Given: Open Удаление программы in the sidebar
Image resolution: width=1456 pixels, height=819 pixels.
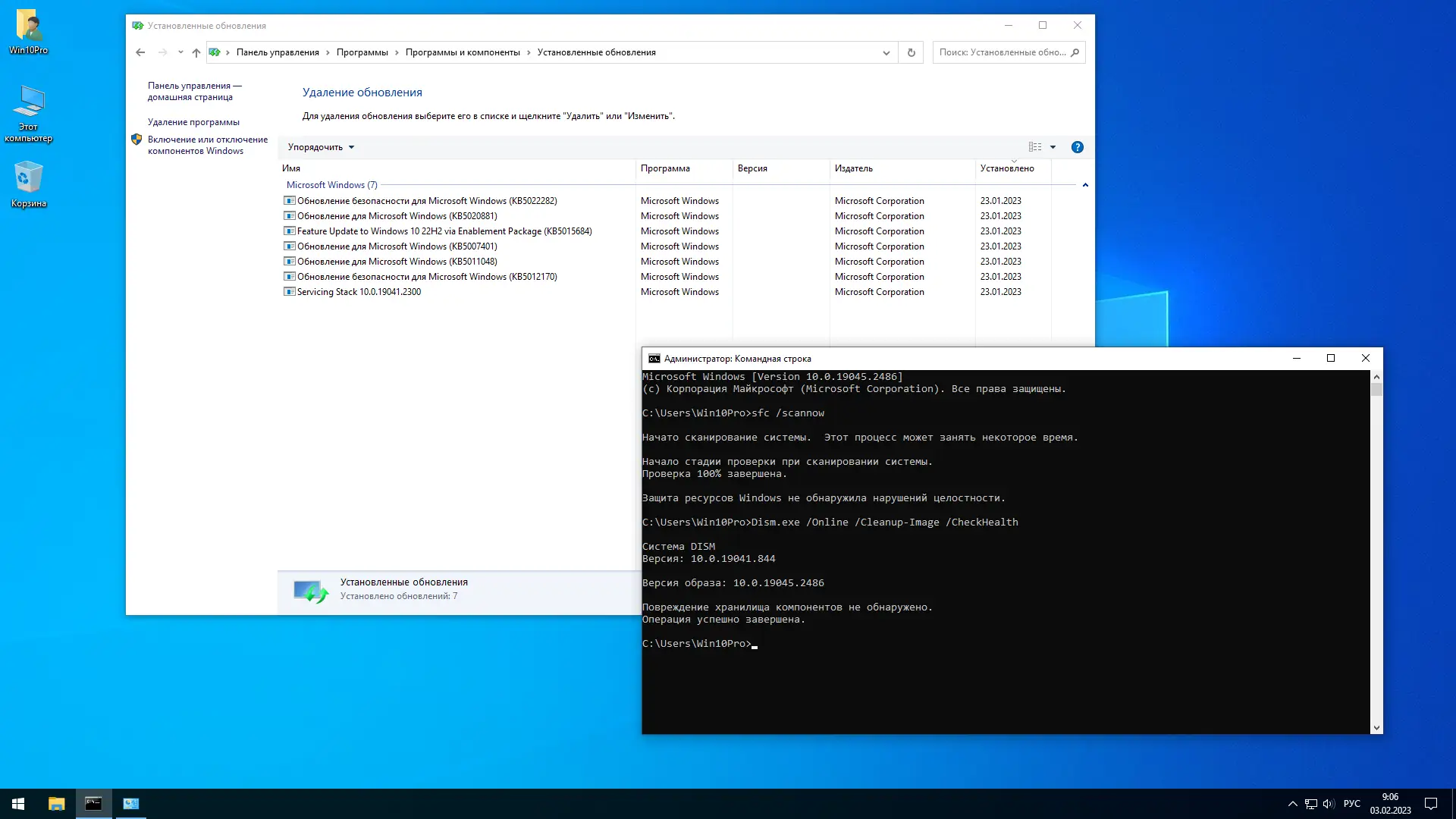Looking at the screenshot, I should pos(193,121).
